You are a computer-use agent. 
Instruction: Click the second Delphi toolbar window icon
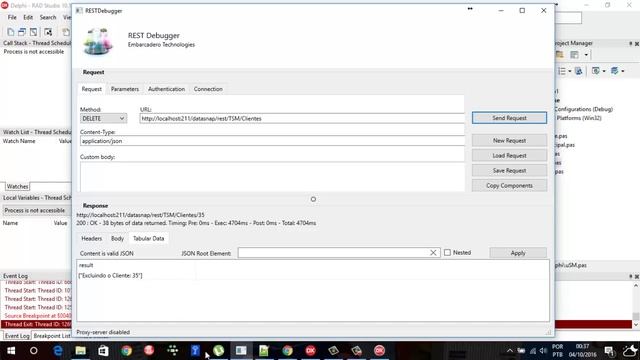22,32
